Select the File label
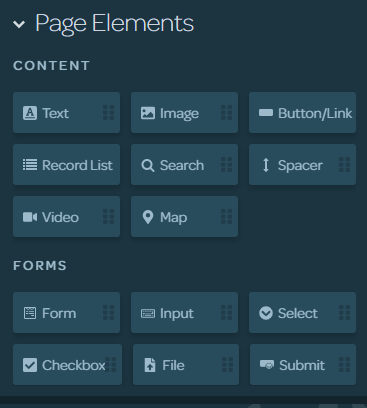The image size is (367, 408). coord(173,365)
